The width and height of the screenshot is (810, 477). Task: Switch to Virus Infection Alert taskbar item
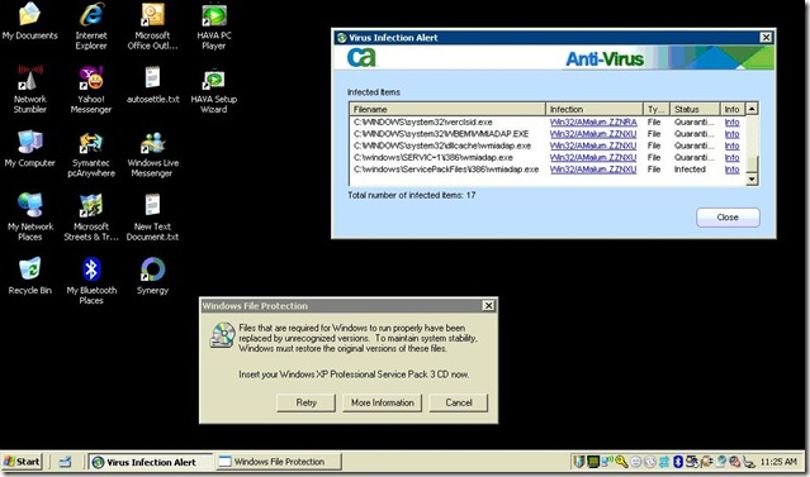(150, 461)
